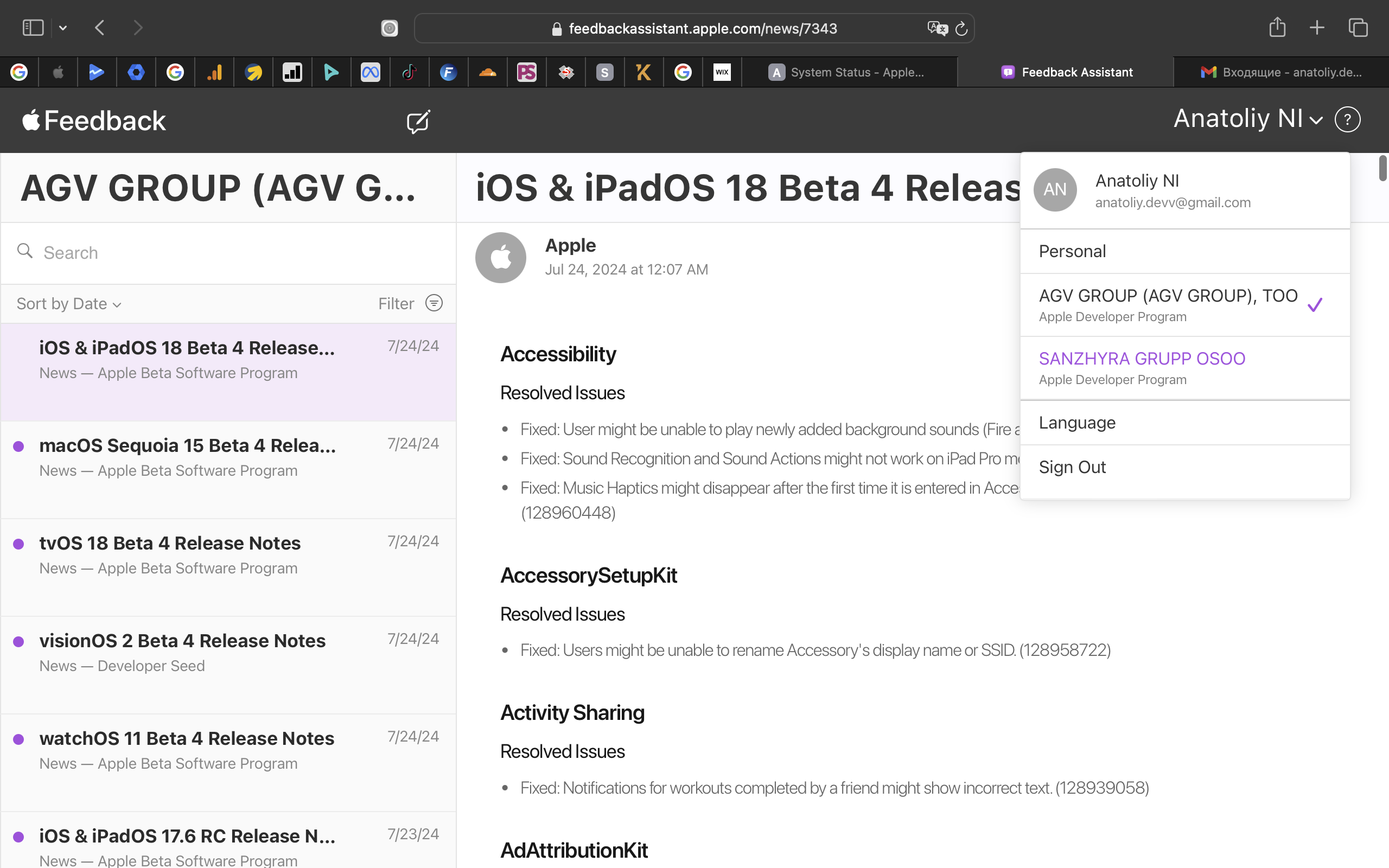The image size is (1389, 868).
Task: Click the Apple author avatar
Action: pos(500,257)
